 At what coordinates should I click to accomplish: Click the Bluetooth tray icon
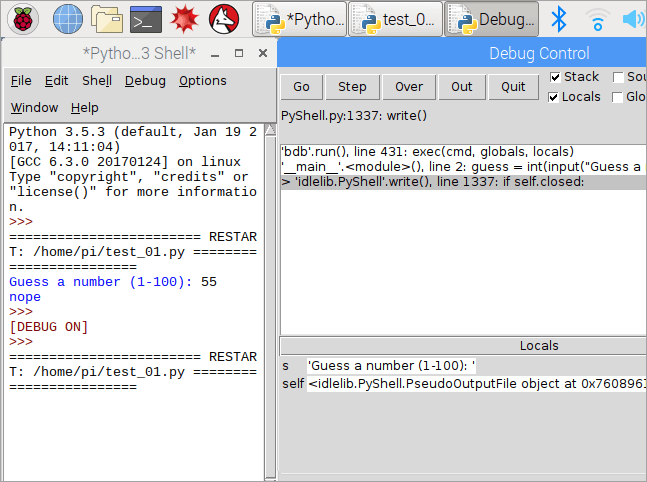(559, 19)
